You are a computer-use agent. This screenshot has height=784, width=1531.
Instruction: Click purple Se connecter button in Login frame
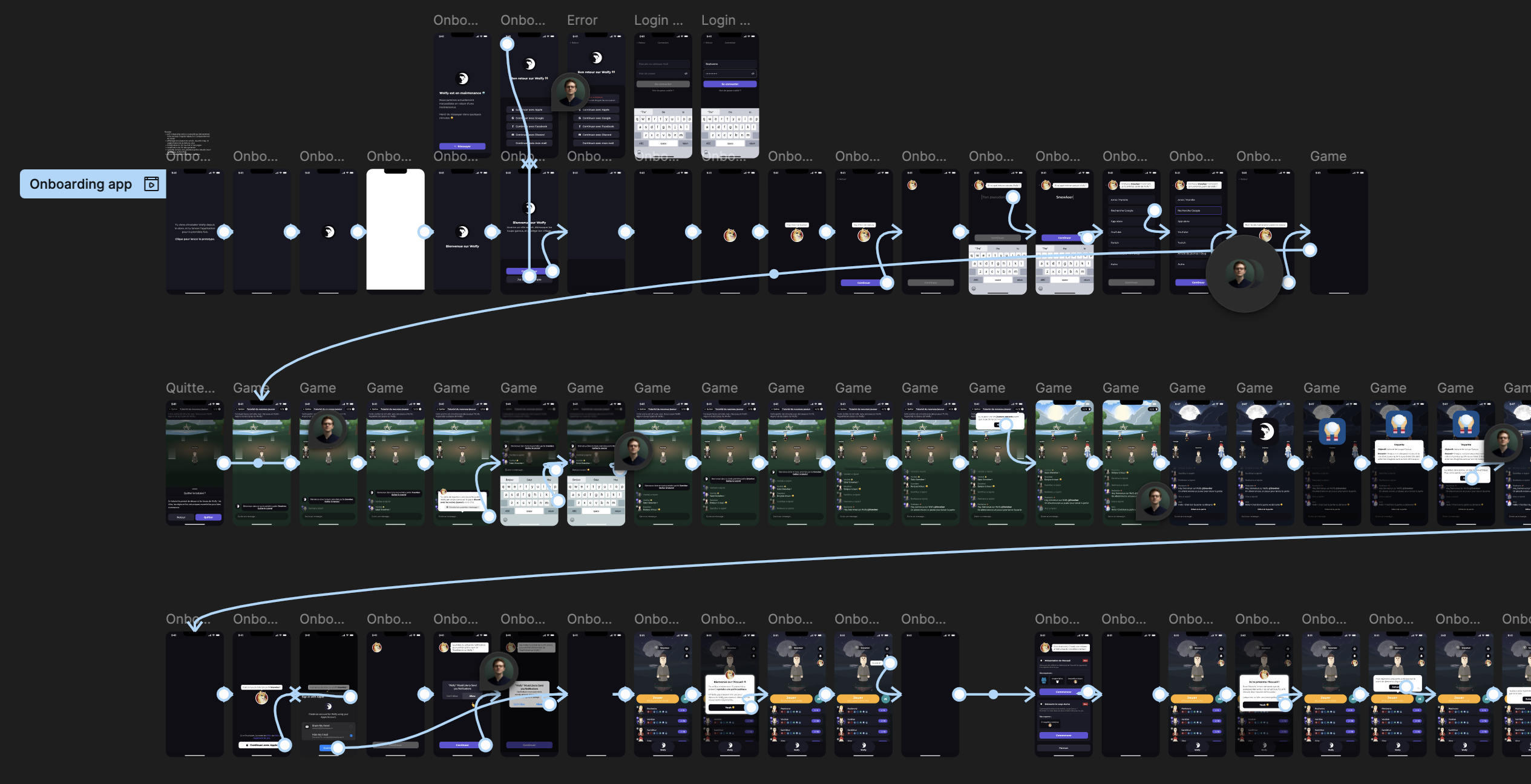coord(730,84)
